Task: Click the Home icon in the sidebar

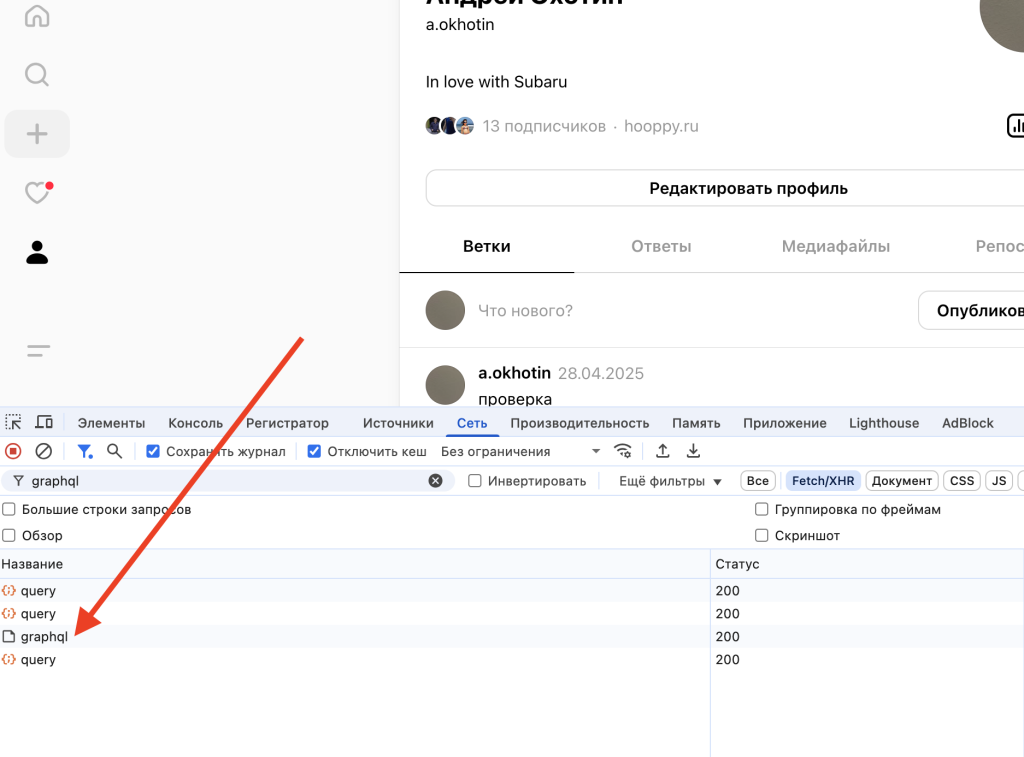Action: [x=37, y=16]
